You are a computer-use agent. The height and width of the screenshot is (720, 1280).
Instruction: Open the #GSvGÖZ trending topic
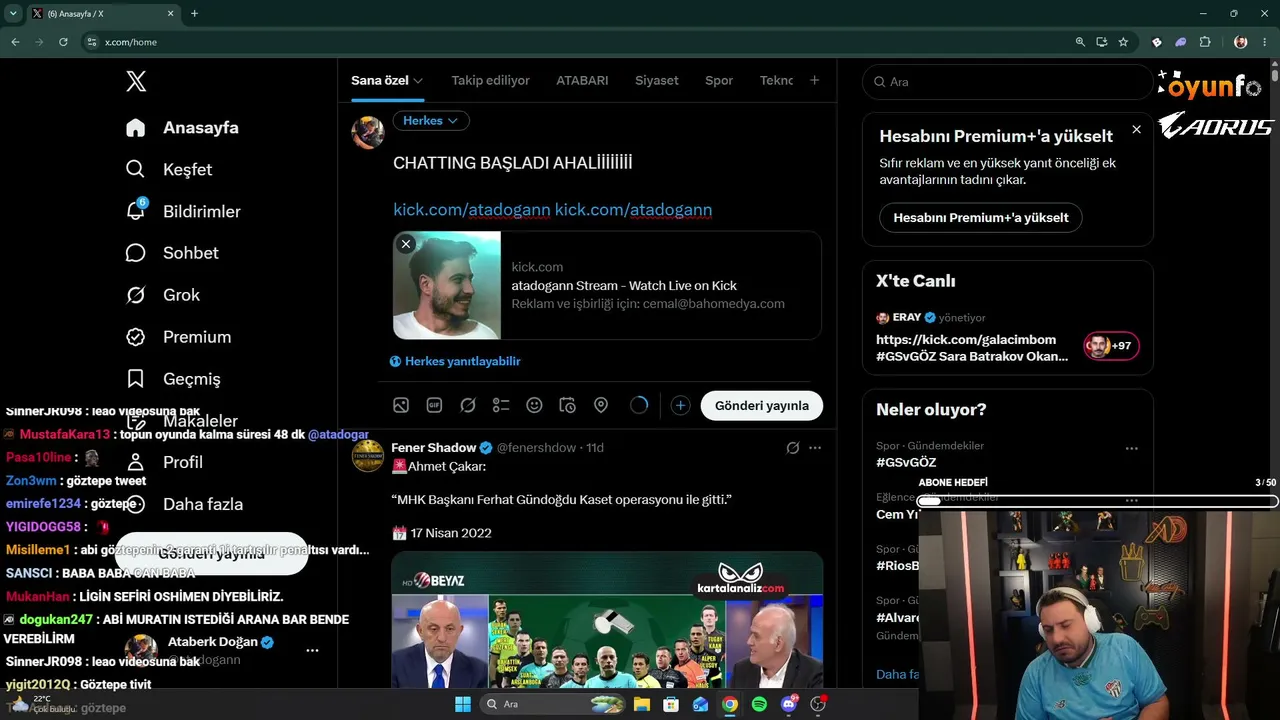pyautogui.click(x=906, y=462)
